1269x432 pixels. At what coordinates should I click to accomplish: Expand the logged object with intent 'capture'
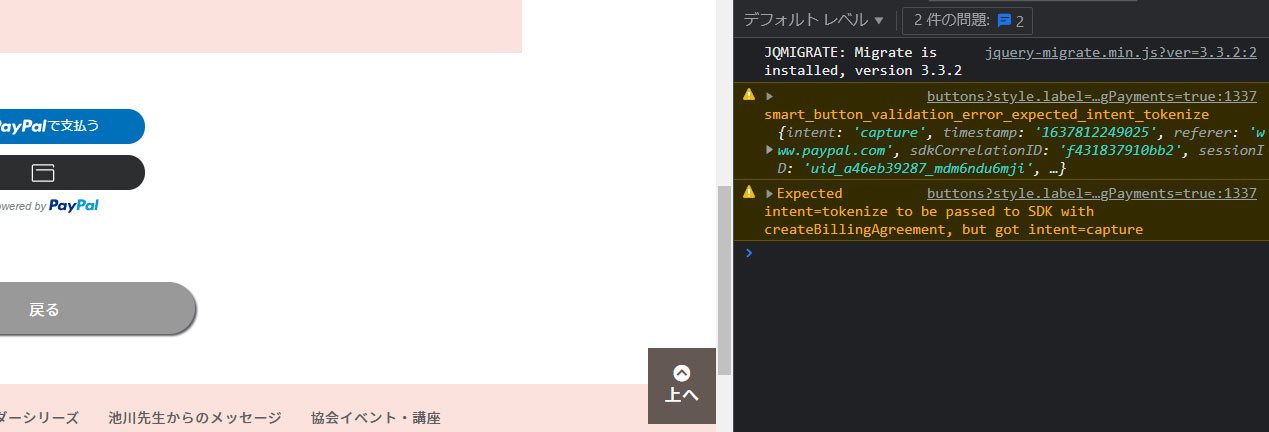[x=769, y=149]
